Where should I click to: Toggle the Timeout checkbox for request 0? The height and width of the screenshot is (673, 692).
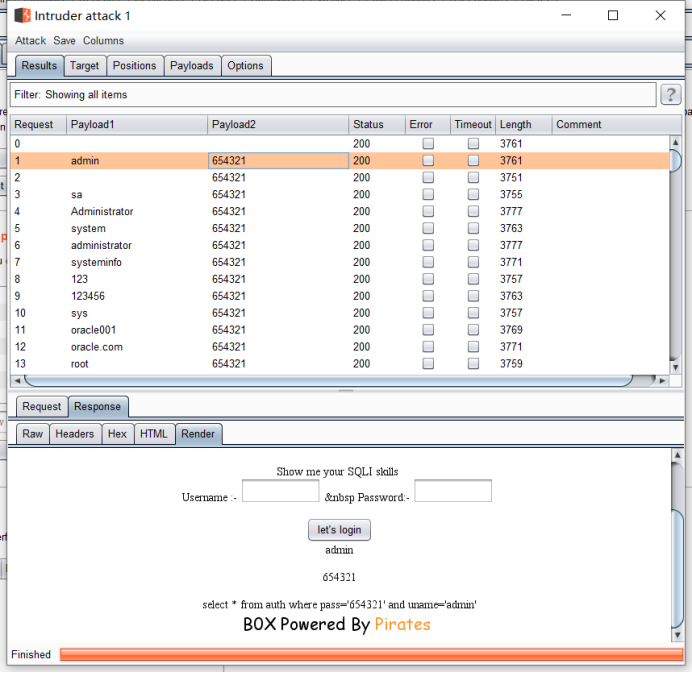(x=473, y=143)
